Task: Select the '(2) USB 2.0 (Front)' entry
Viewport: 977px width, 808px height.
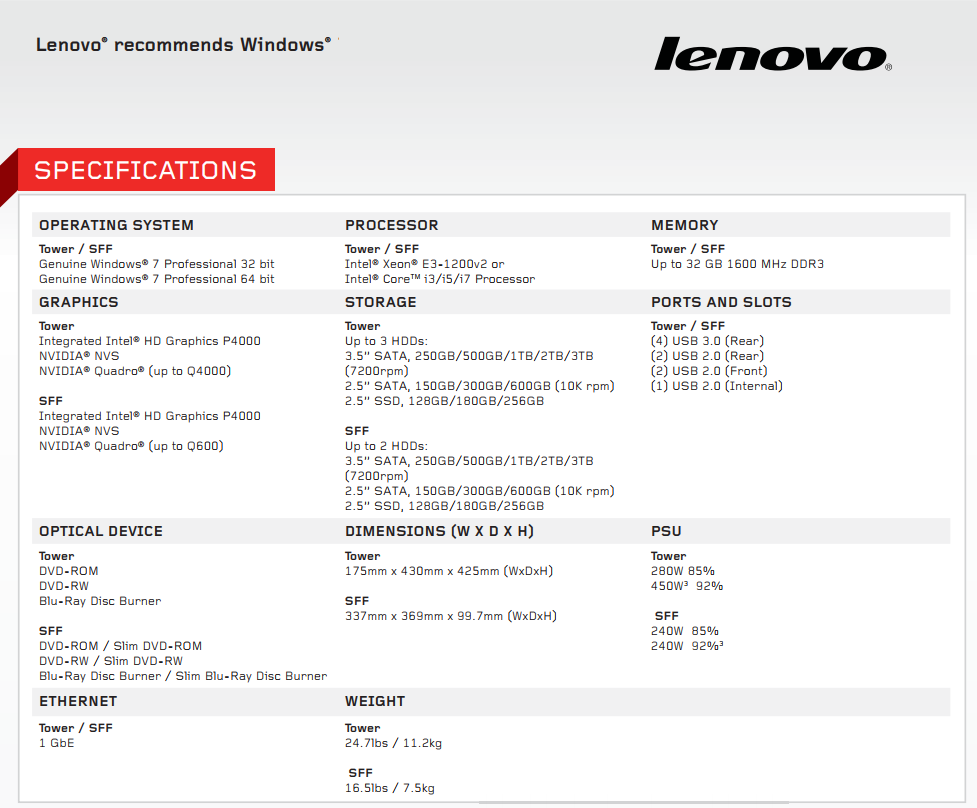Action: pyautogui.click(x=709, y=371)
